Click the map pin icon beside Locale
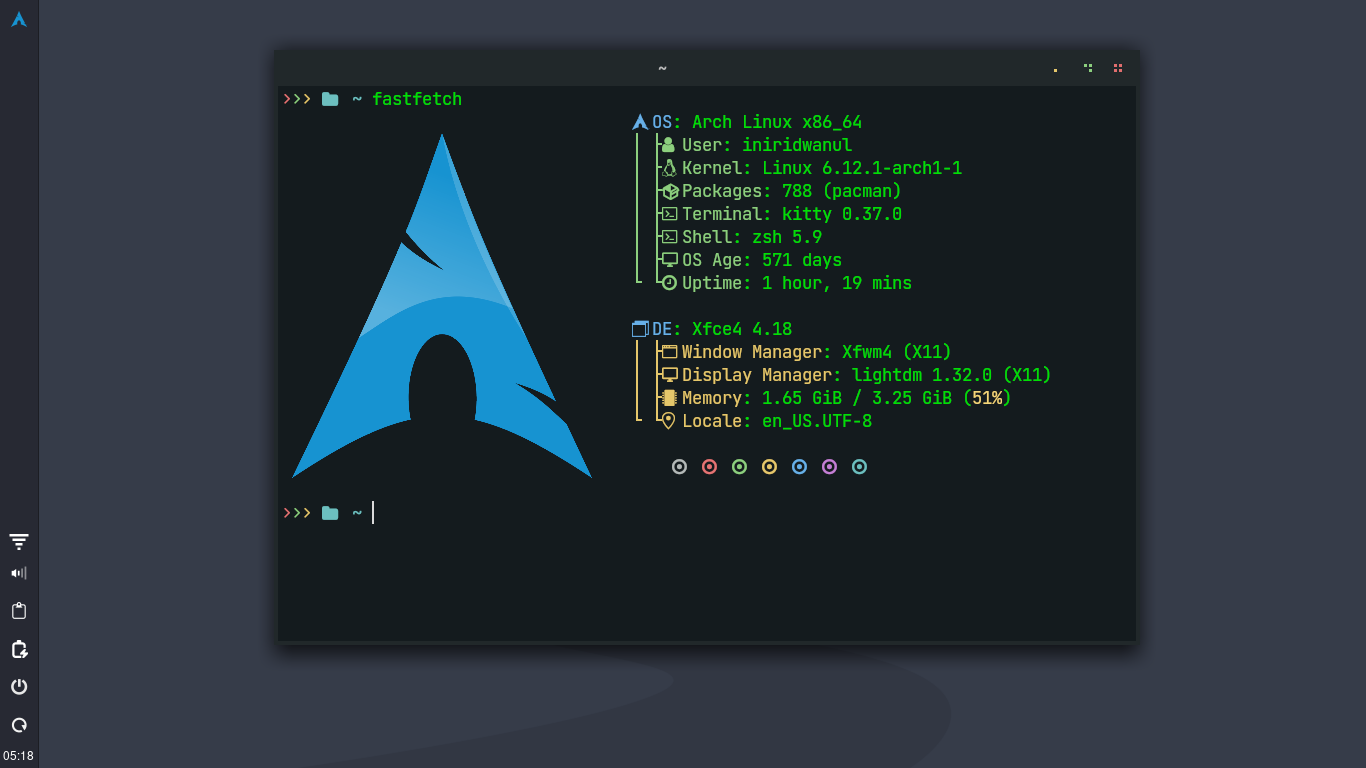This screenshot has width=1366, height=768. pos(669,421)
